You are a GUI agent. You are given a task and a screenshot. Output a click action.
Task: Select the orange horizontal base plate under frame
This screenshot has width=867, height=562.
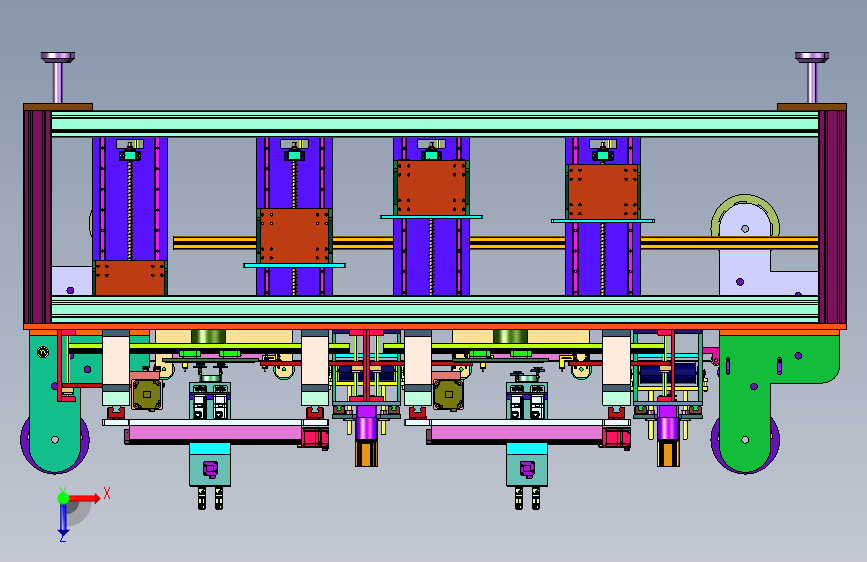[435, 327]
